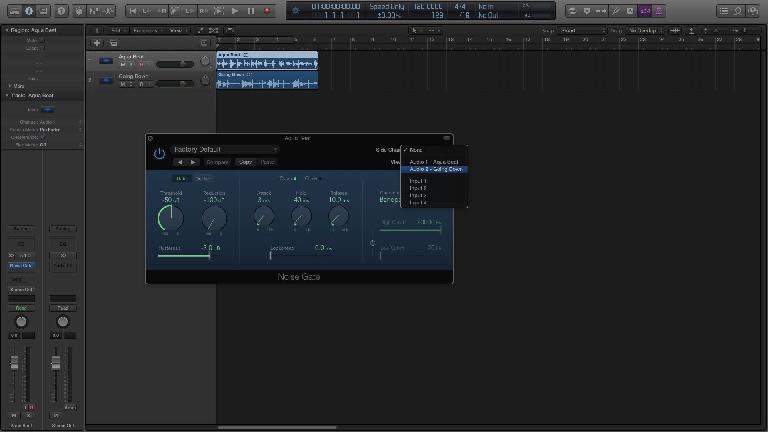Mute the Going Down track

tap(122, 84)
